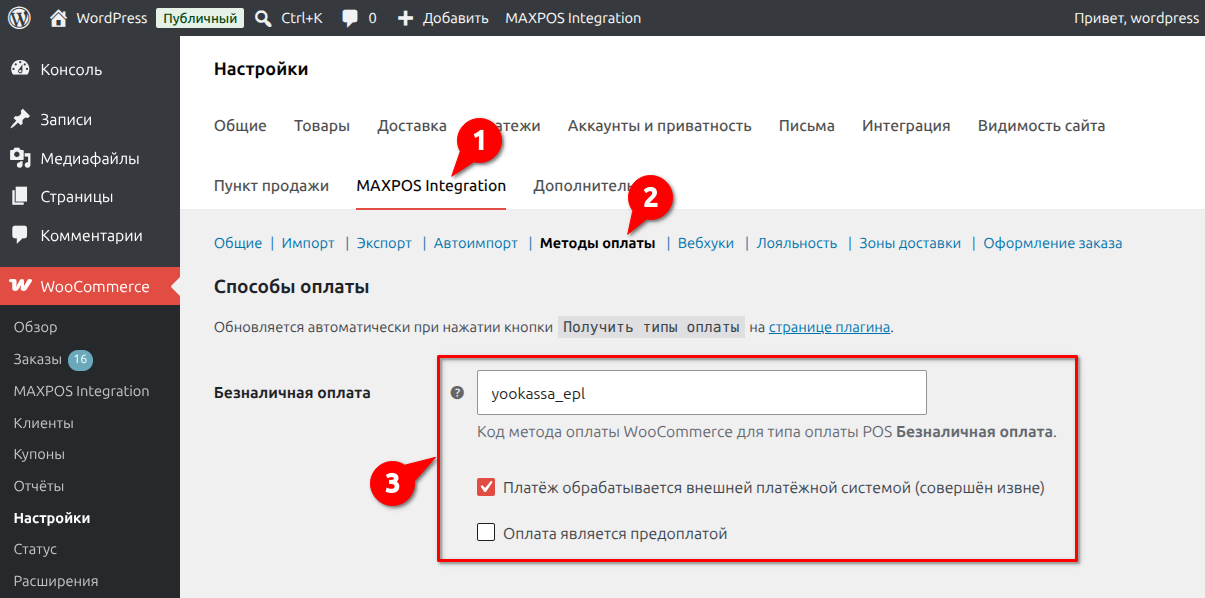
Task: Go to Зоны доставки subsection
Action: 910,243
